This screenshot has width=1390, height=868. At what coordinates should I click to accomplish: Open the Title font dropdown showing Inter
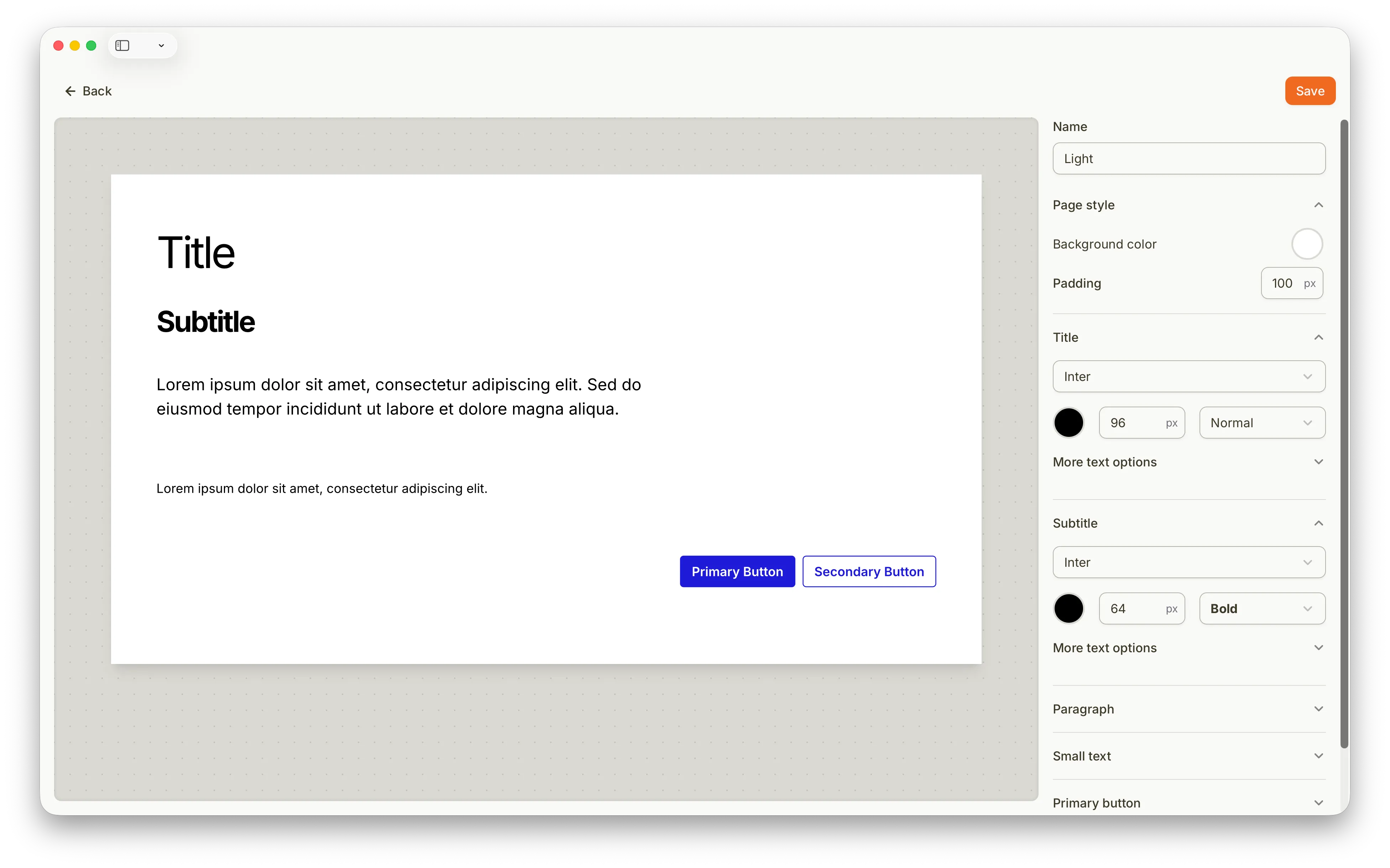[x=1188, y=376]
